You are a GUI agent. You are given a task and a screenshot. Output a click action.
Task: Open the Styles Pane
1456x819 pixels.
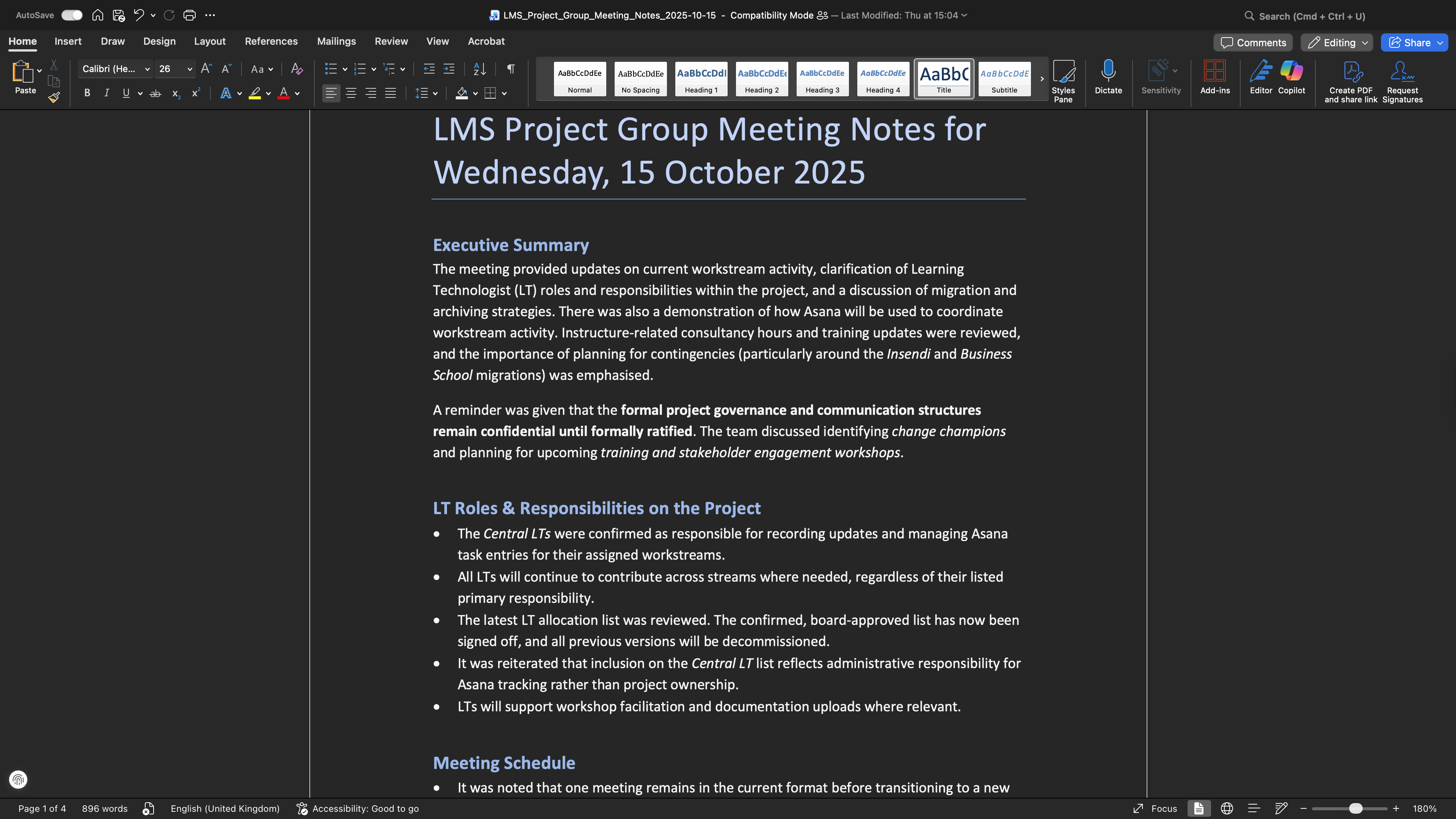tap(1062, 81)
